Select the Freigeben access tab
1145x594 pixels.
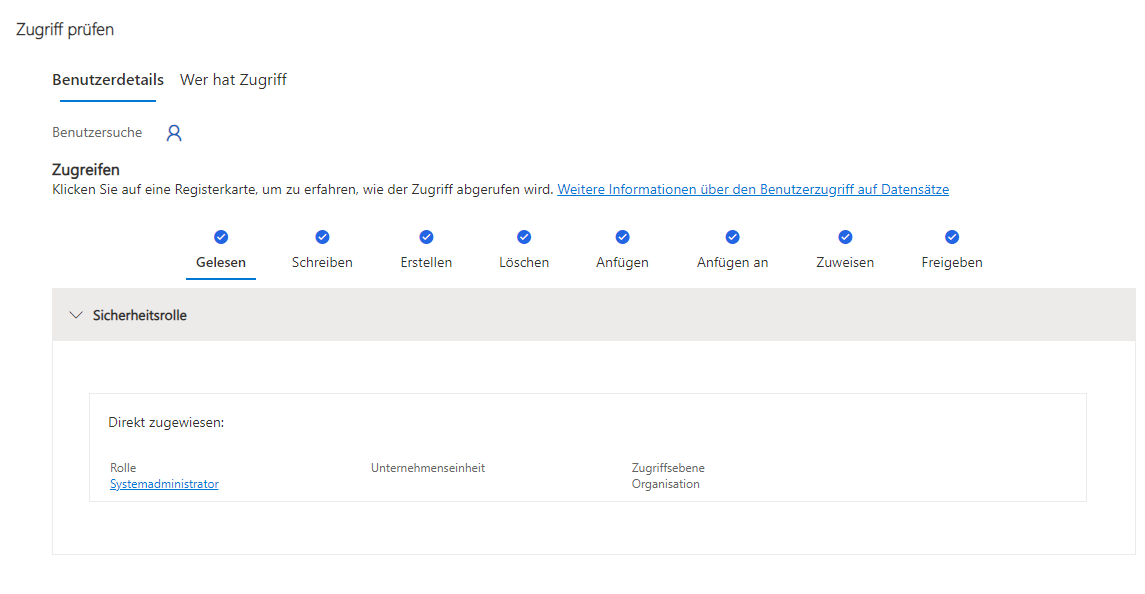[952, 262]
